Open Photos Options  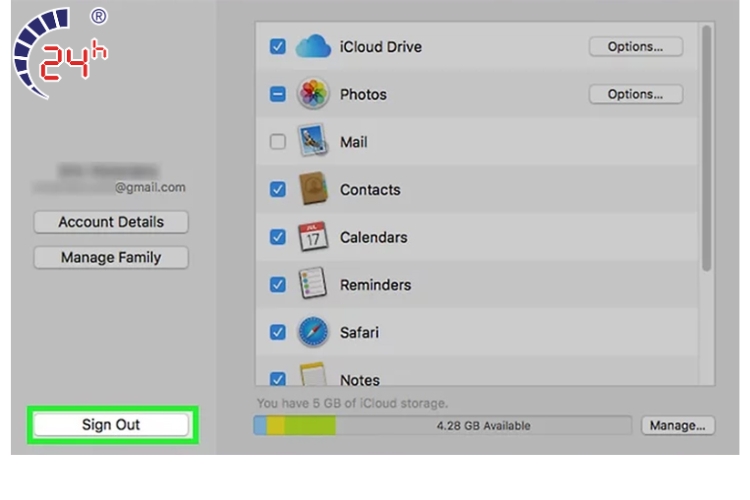point(636,94)
